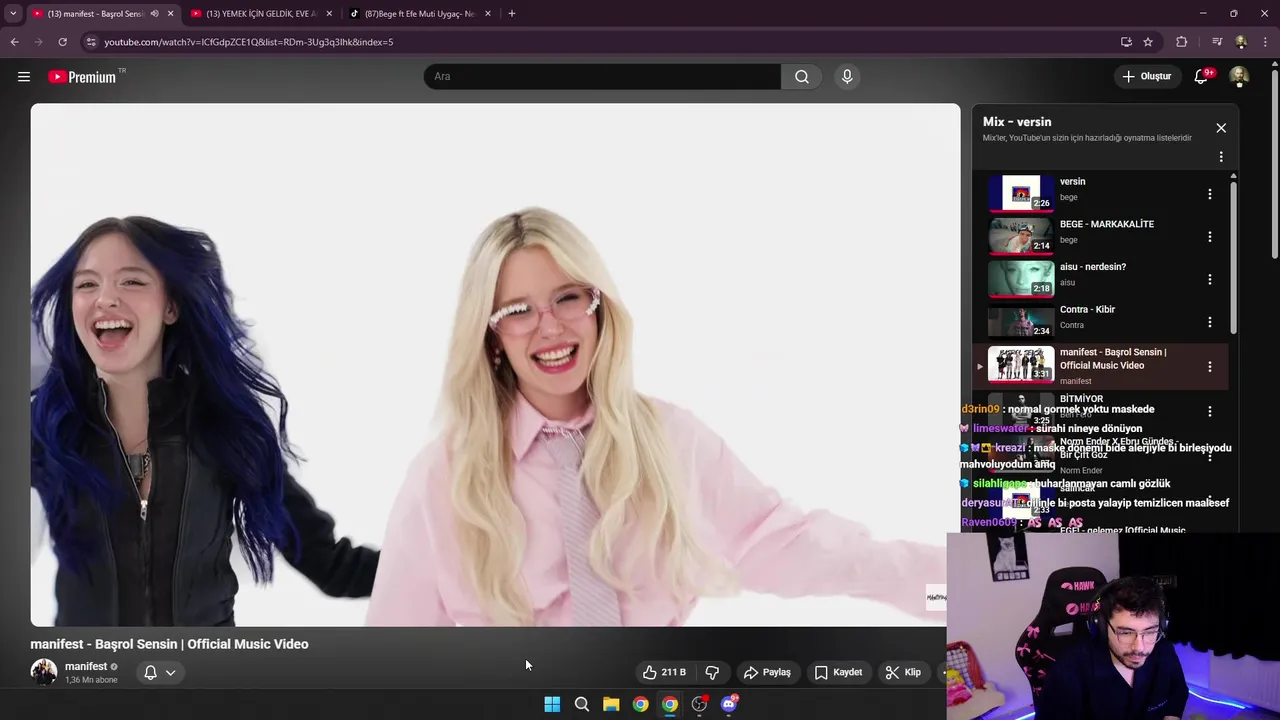Click the search magnifier button
Screen dimensions: 1280x720
[x=802, y=77]
